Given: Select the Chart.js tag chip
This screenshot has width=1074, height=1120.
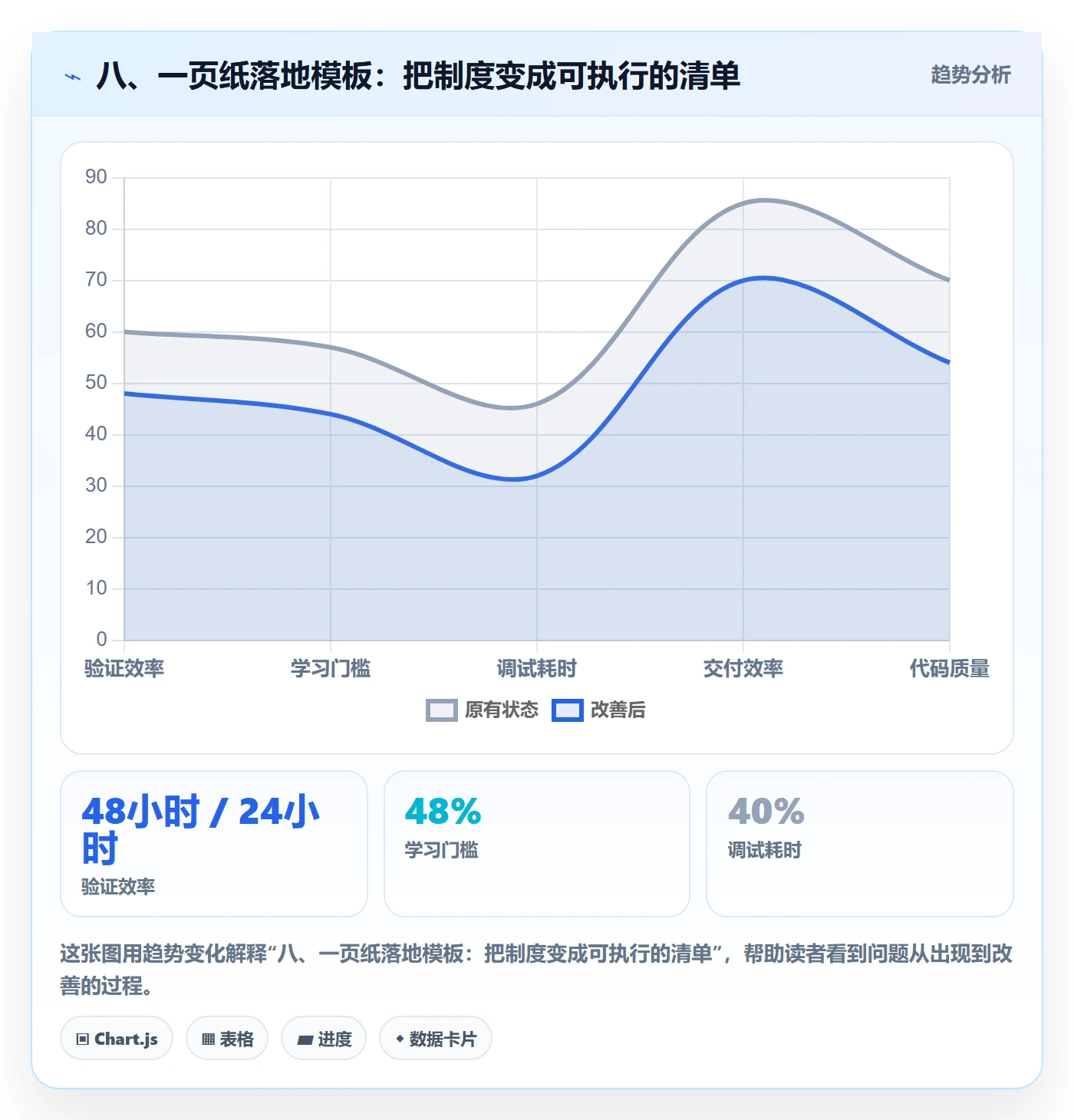Looking at the screenshot, I should pos(117,1039).
